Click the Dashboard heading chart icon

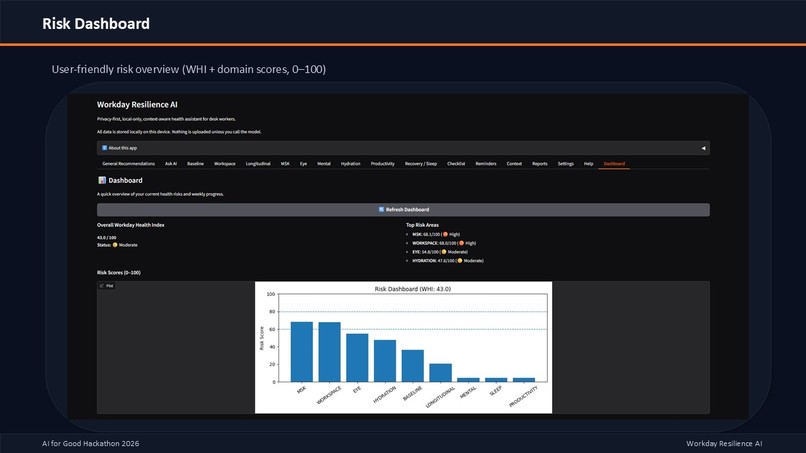102,180
